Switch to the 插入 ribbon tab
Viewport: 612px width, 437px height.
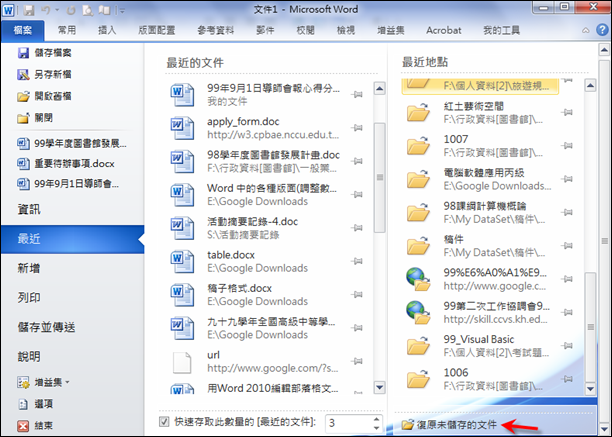pos(107,30)
